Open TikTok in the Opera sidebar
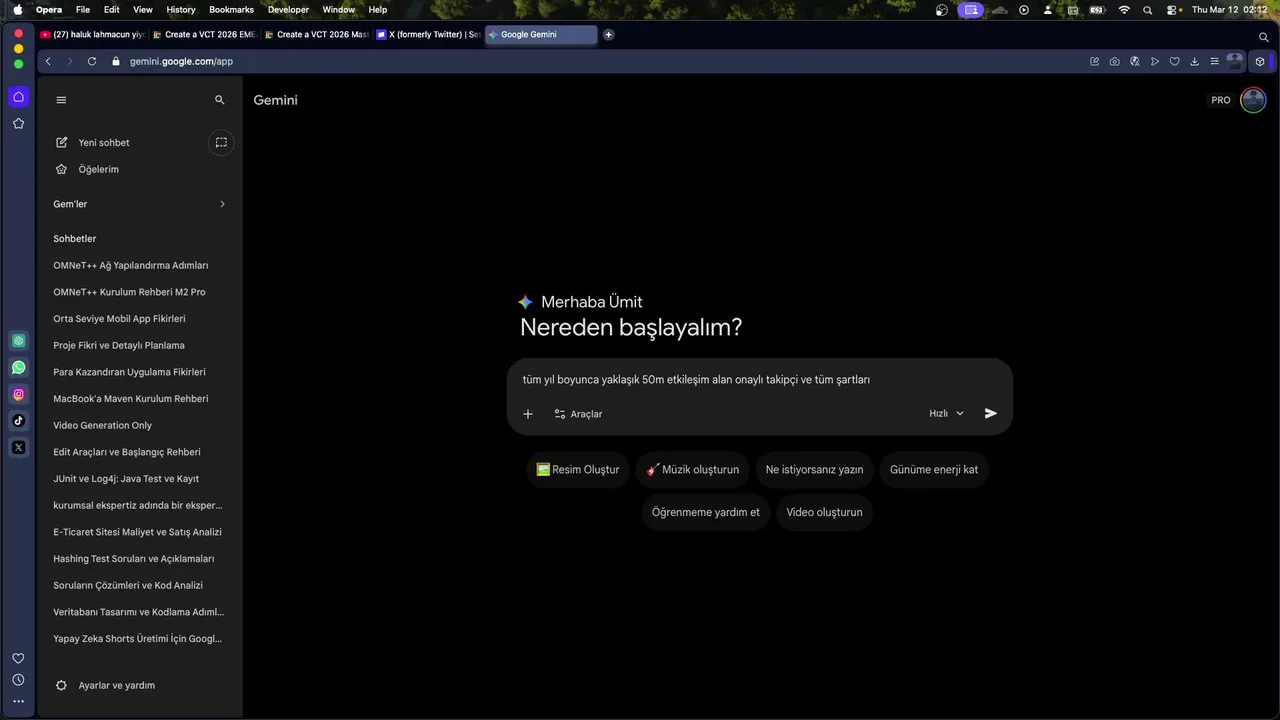The width and height of the screenshot is (1280, 720). click(x=18, y=421)
